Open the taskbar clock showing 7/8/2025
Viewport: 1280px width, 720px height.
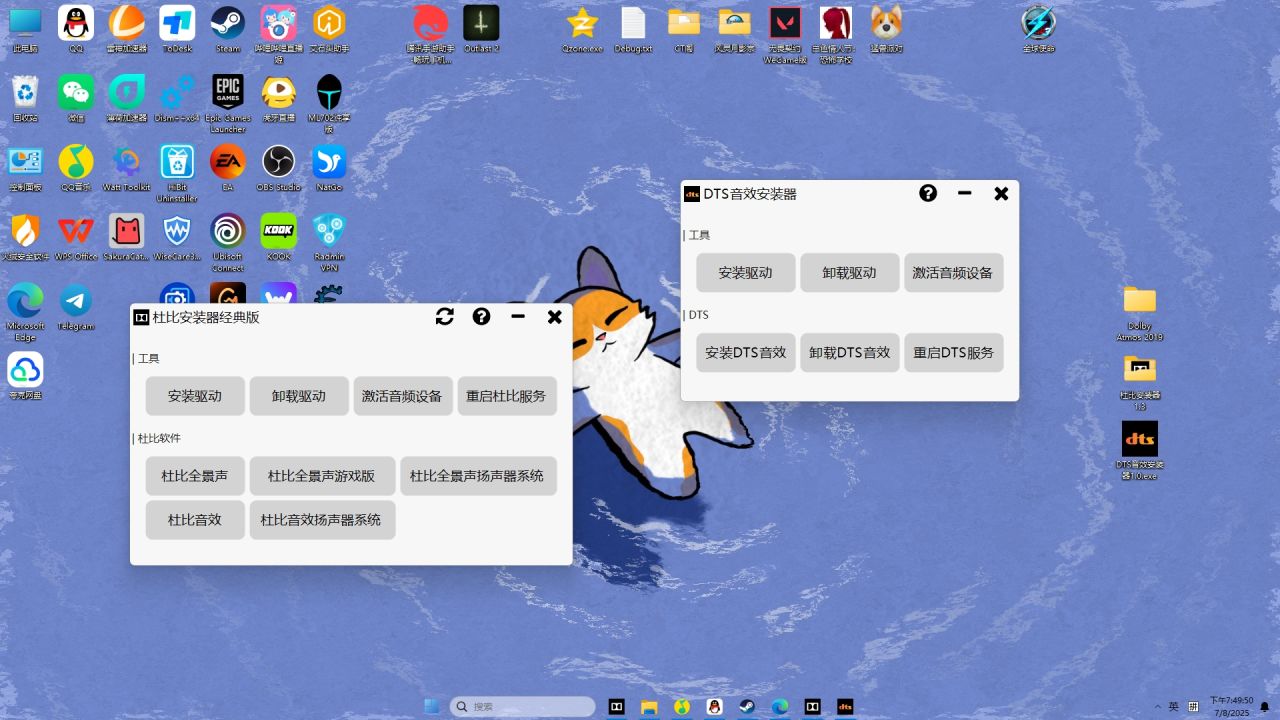1231,706
